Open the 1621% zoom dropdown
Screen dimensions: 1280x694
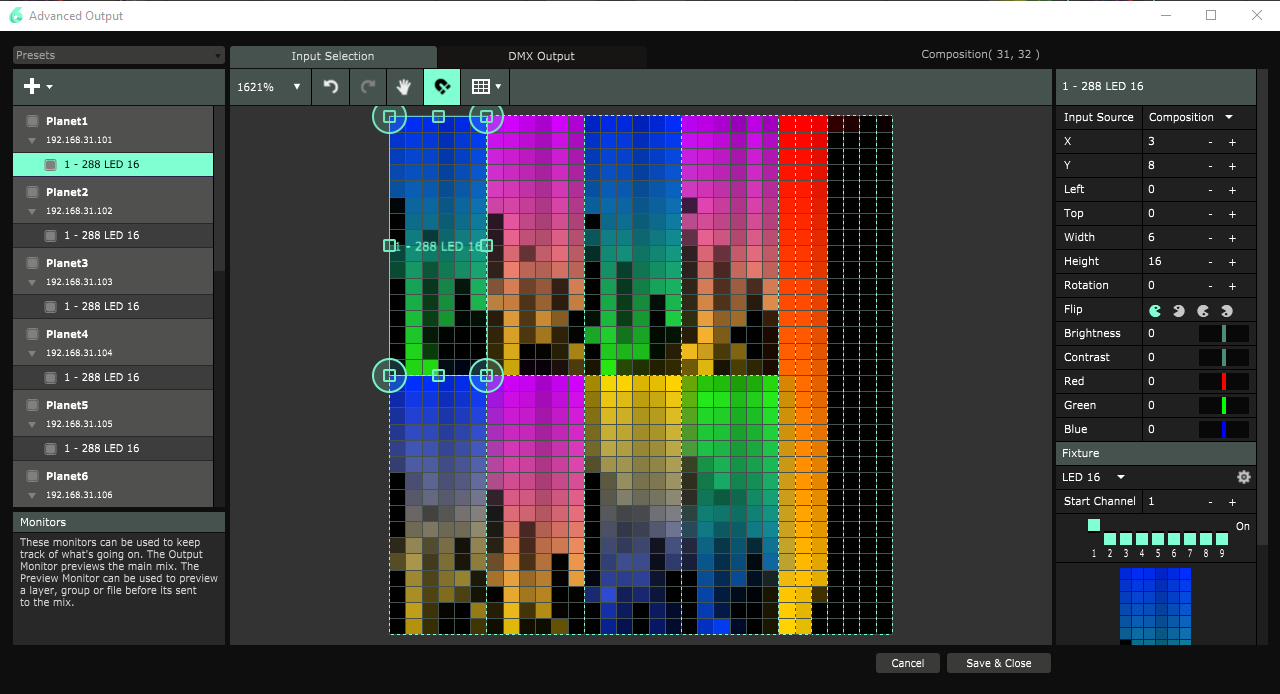[269, 87]
